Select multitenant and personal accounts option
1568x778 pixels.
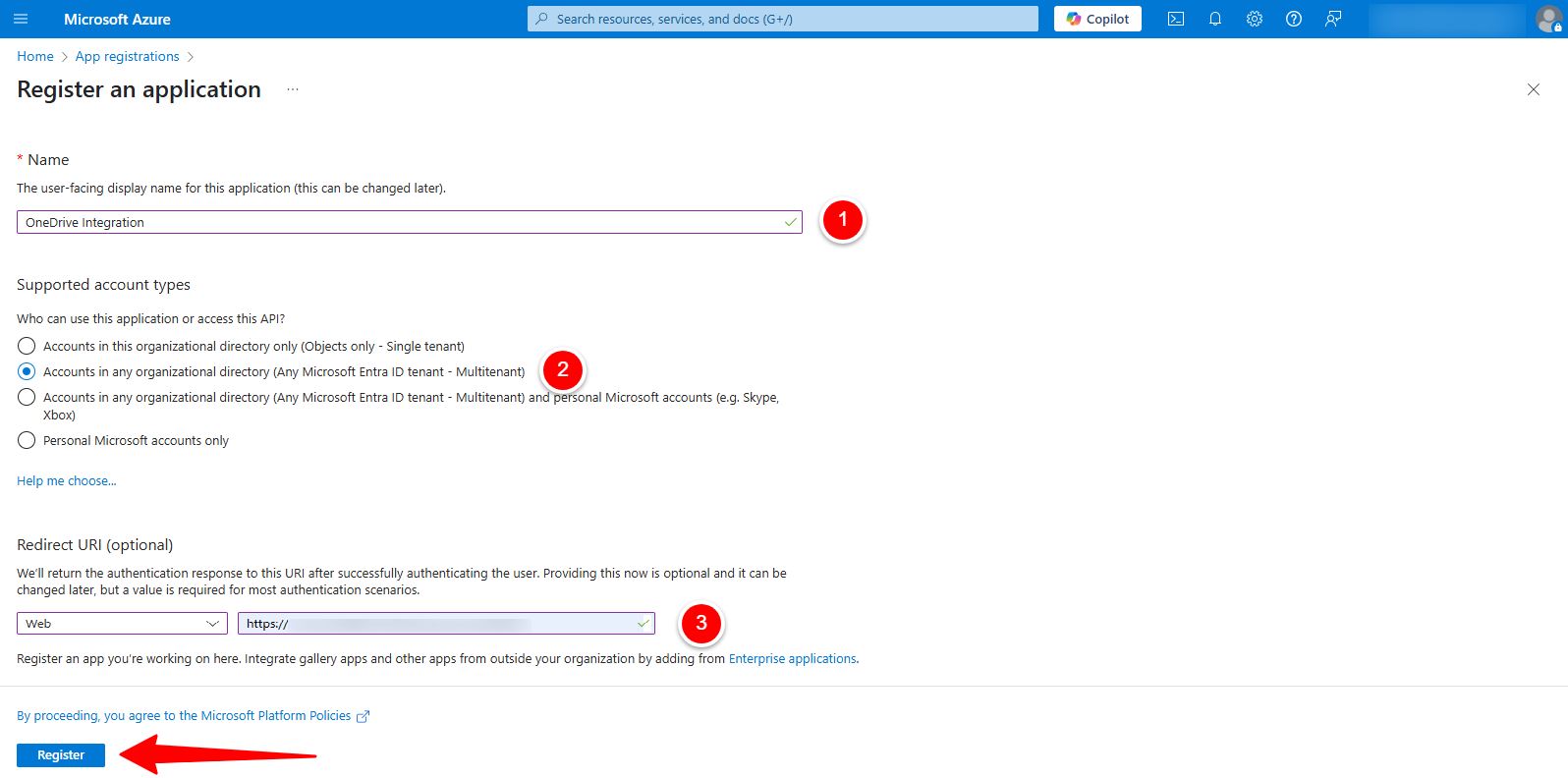[x=27, y=397]
